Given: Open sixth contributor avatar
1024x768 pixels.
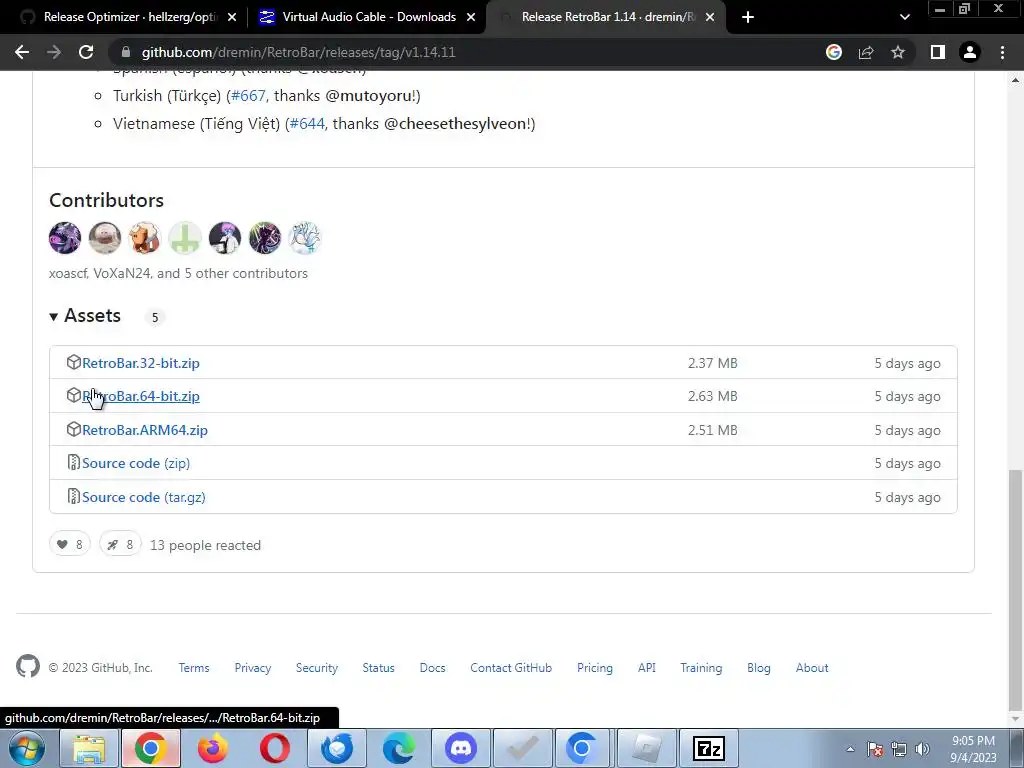Looking at the screenshot, I should [264, 238].
